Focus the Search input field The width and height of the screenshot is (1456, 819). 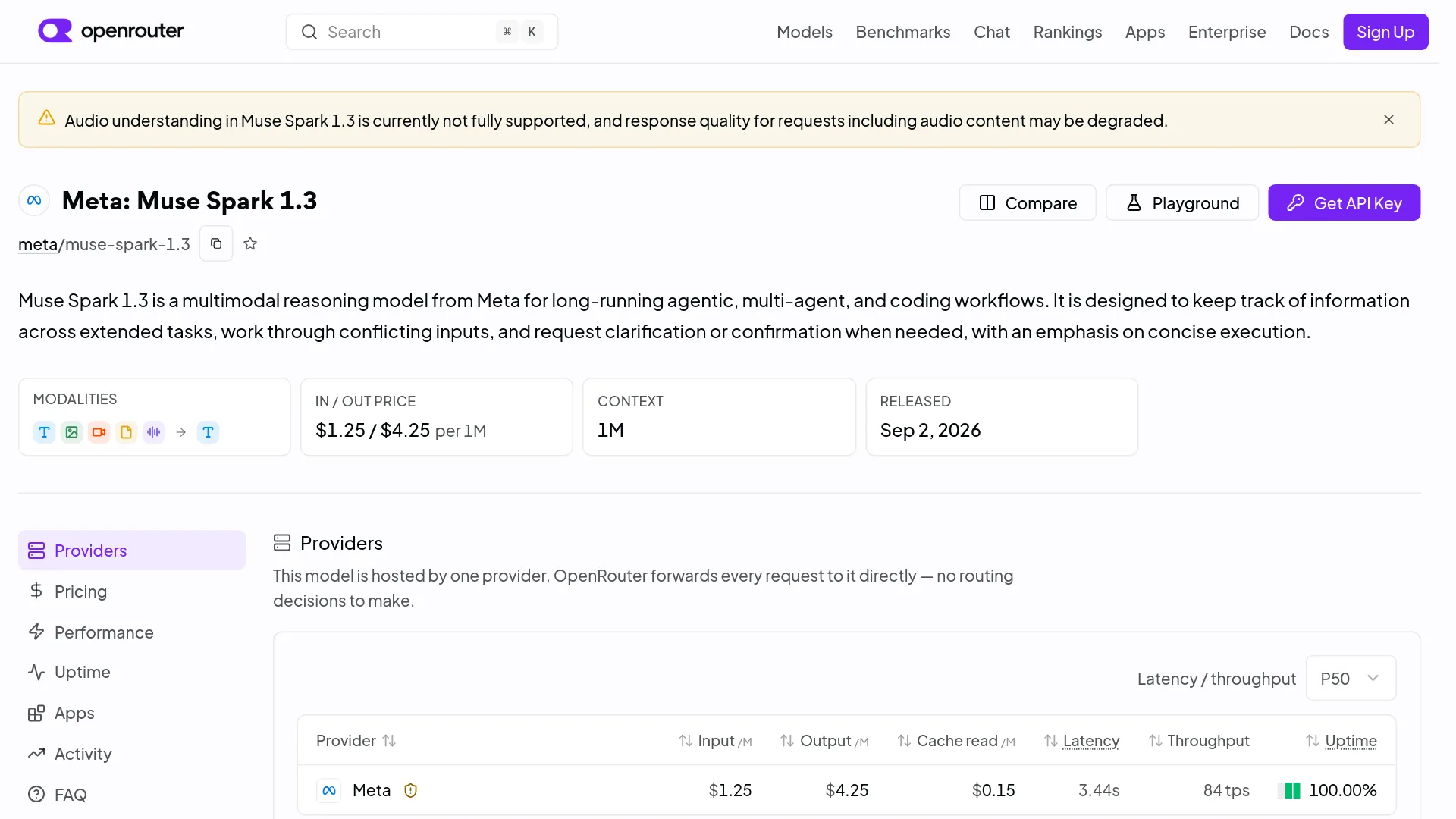(422, 32)
